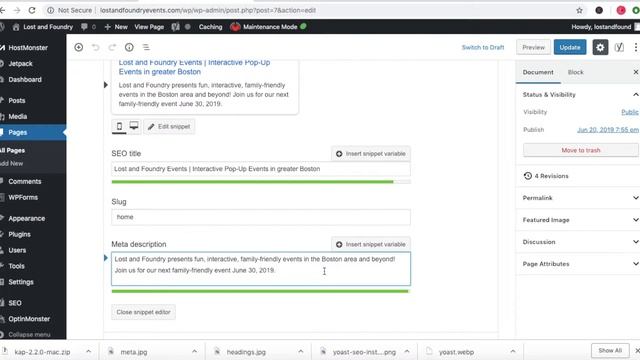The width and height of the screenshot is (640, 360).
Task: Open Comments in the admin sidebar
Action: (x=24, y=181)
